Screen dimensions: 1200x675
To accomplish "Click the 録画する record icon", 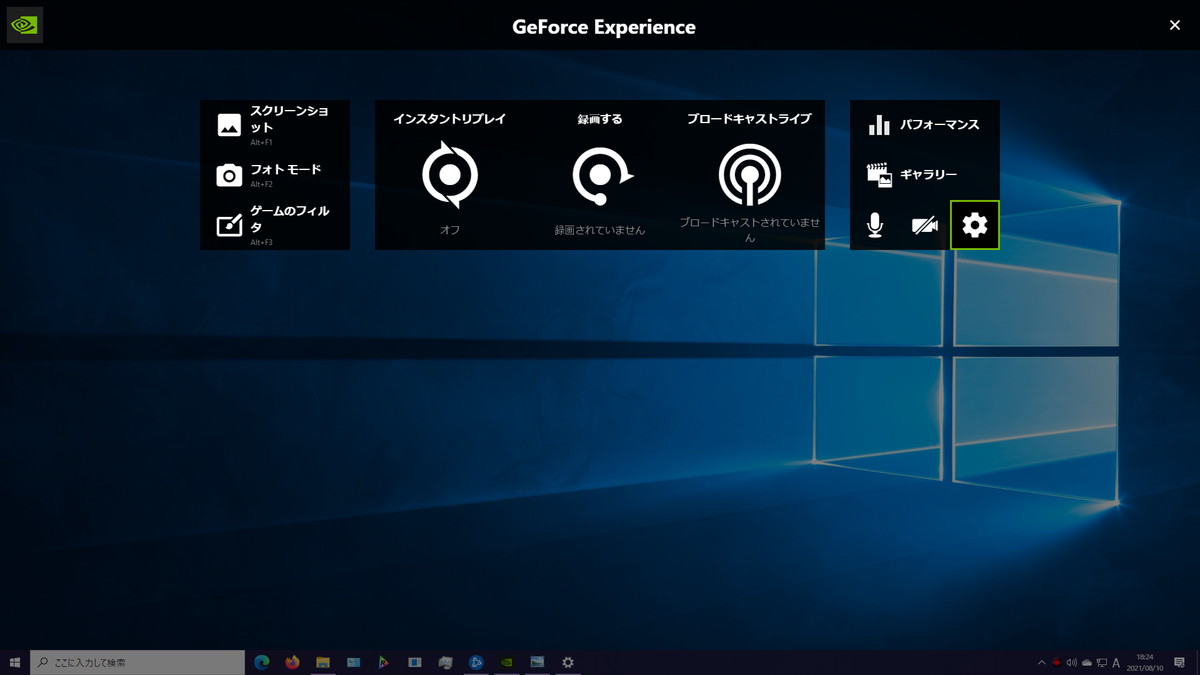I will click(601, 176).
